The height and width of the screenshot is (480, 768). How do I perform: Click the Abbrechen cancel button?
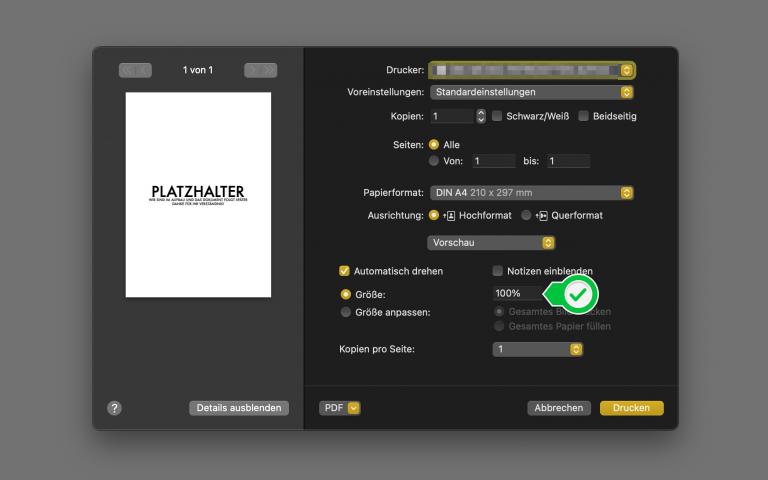(559, 408)
